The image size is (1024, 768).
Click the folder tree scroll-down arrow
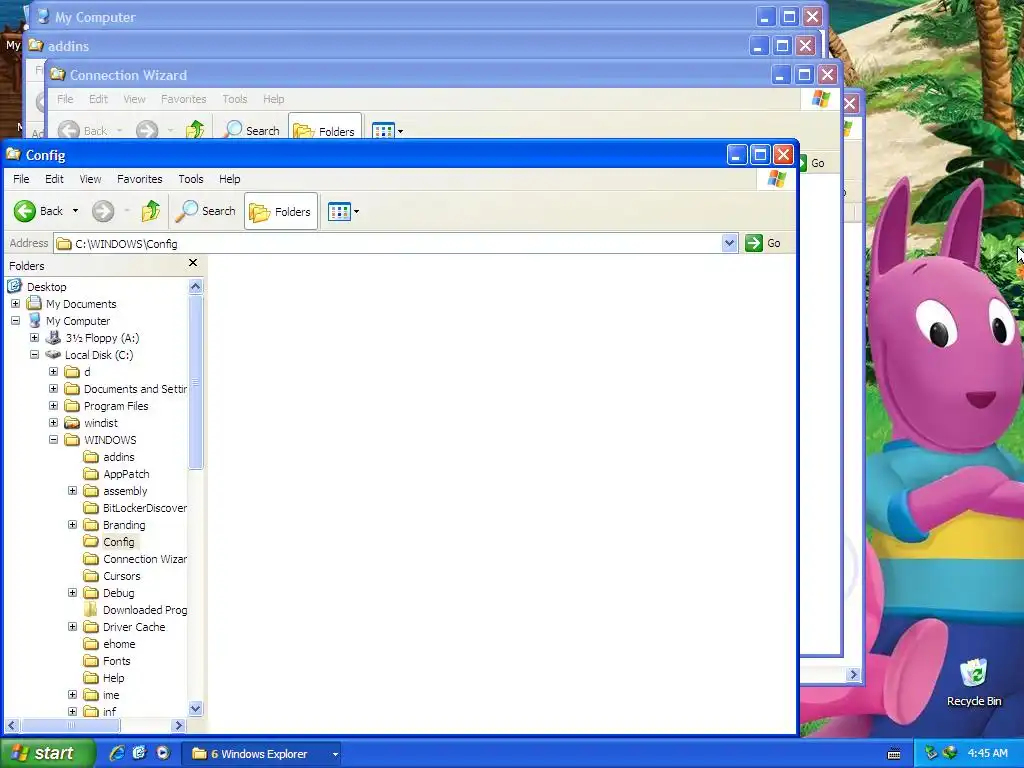pyautogui.click(x=195, y=709)
